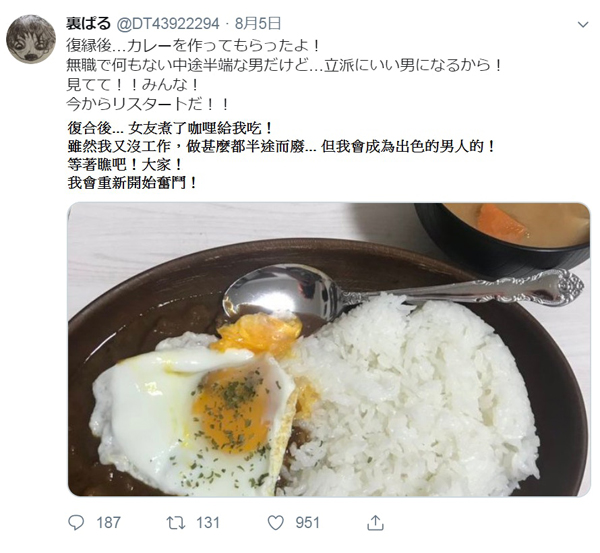Expand the tweet options chevron
This screenshot has width=600, height=553.
583,25
